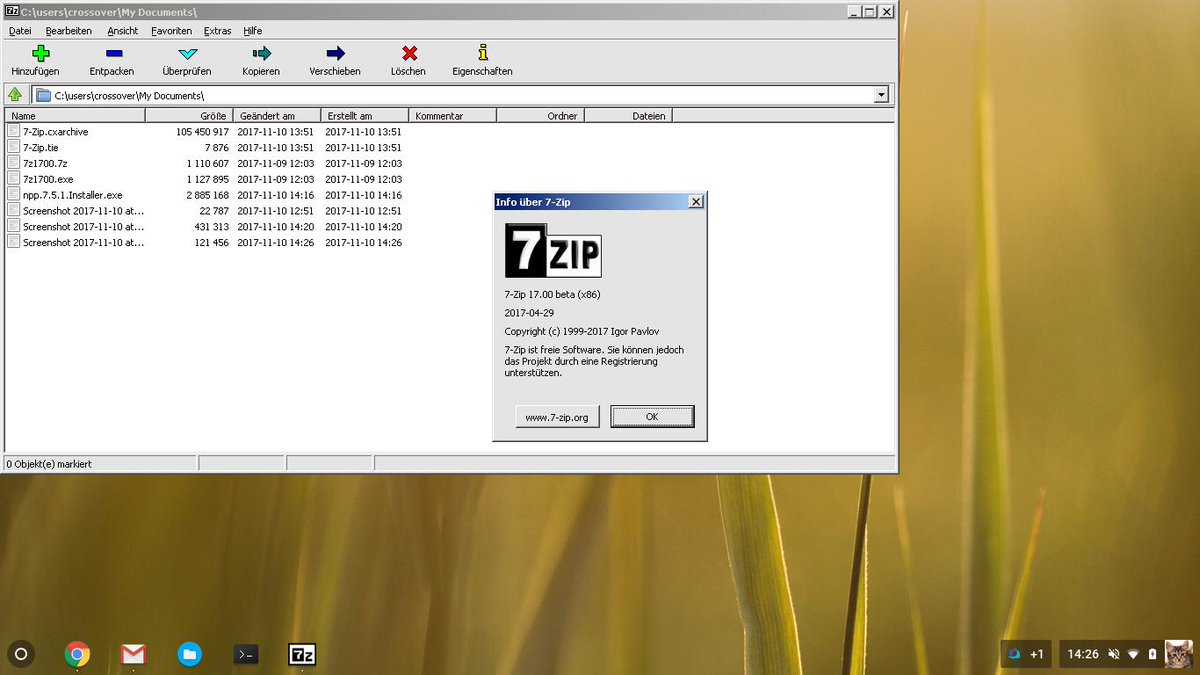Click the www.7-zip.org button
Image resolution: width=1200 pixels, height=675 pixels.
[557, 416]
